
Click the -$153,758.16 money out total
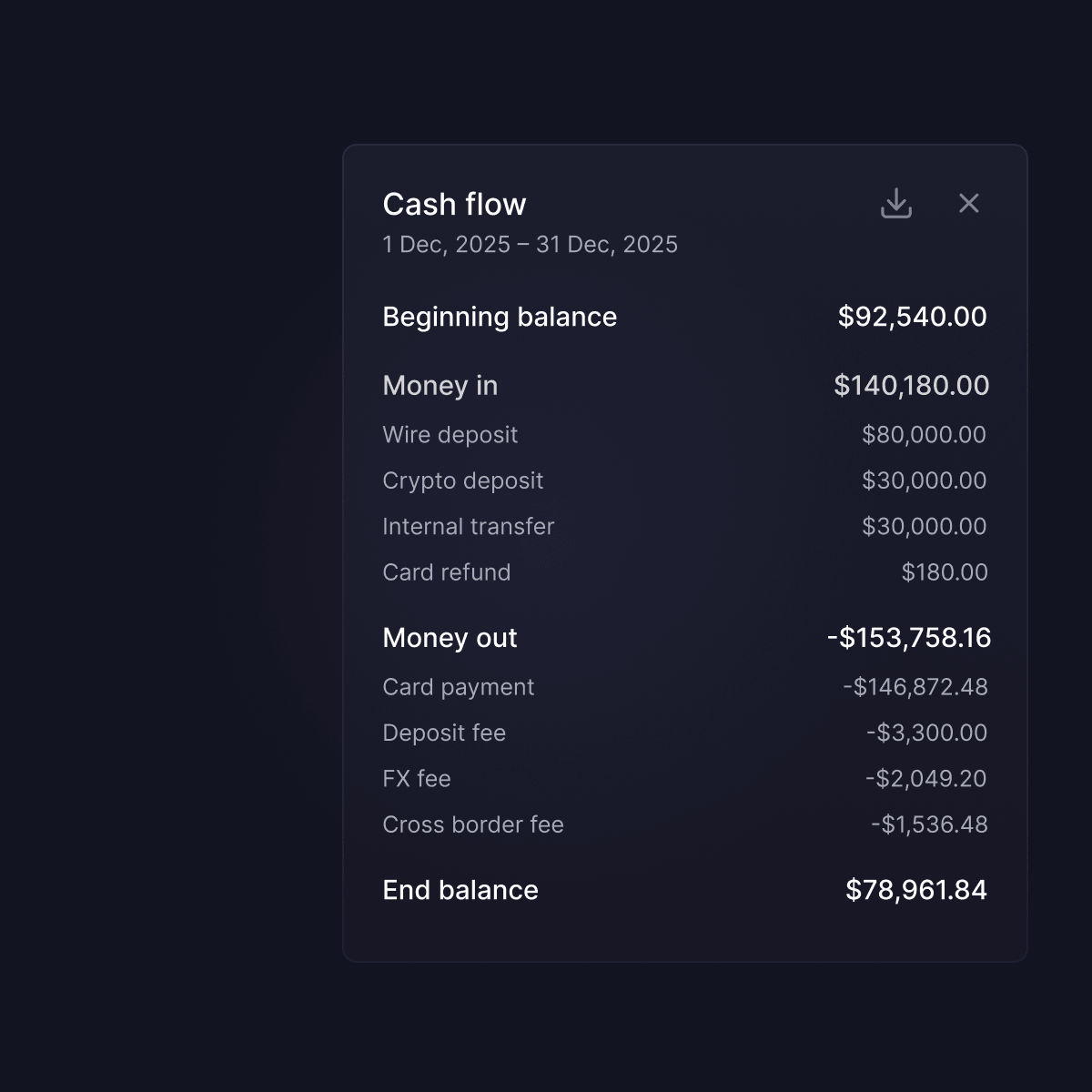click(909, 638)
